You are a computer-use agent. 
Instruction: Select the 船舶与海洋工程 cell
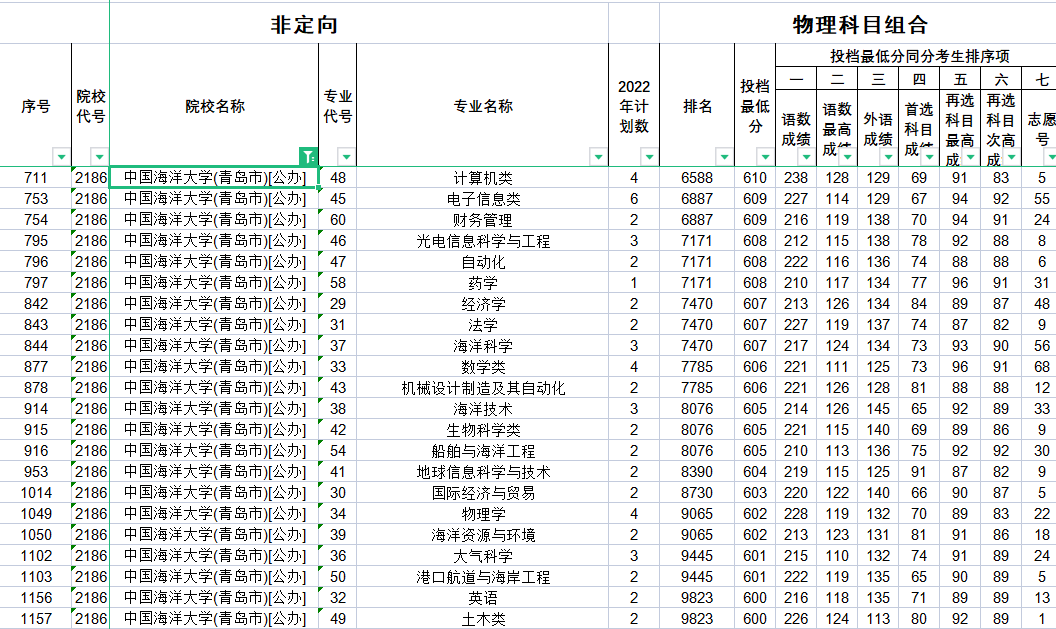pyautogui.click(x=482, y=451)
